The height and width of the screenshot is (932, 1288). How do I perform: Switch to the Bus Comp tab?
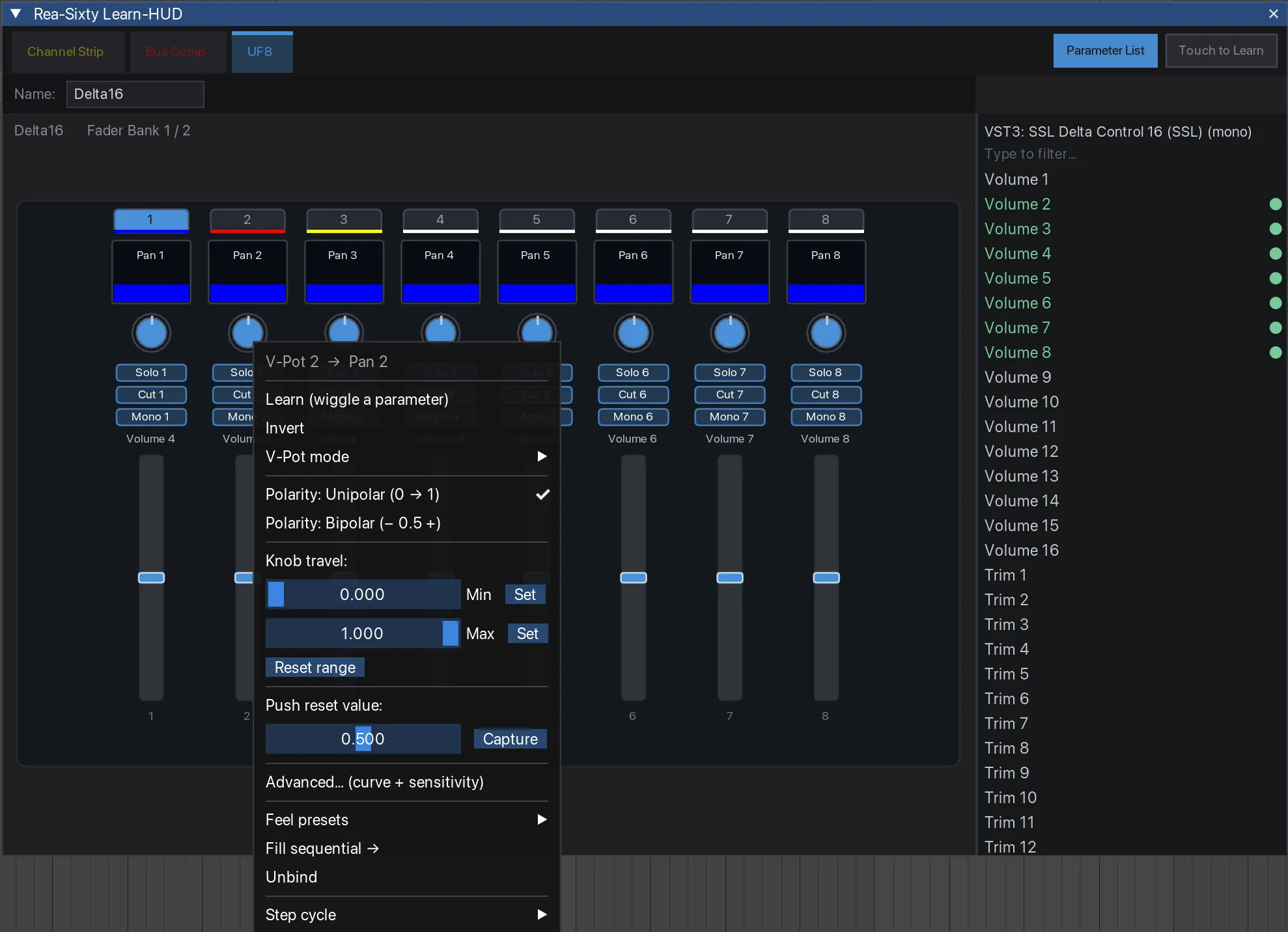pos(178,51)
